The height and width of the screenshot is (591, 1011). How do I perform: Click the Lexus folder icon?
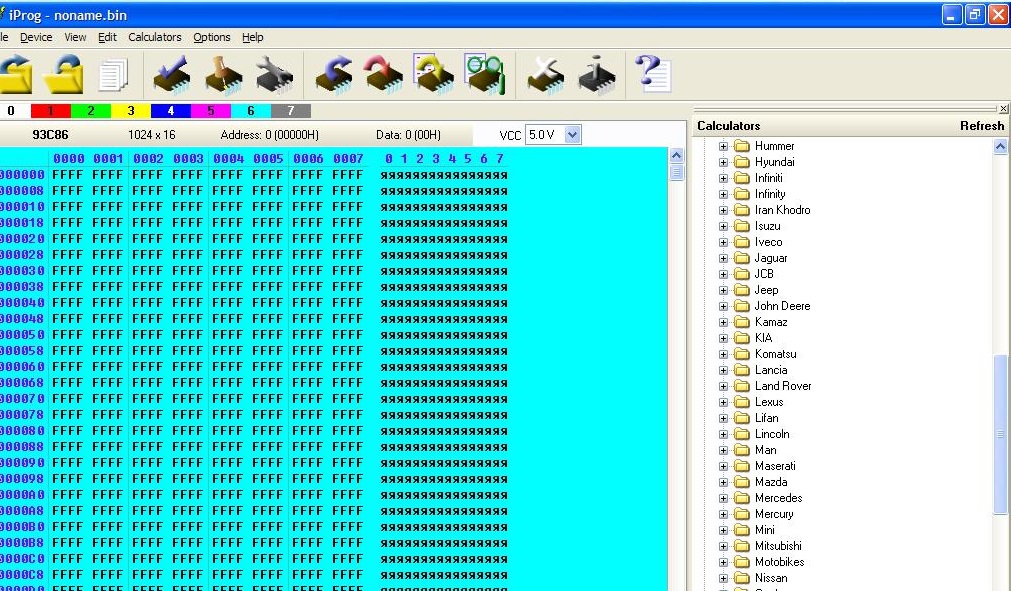[742, 402]
